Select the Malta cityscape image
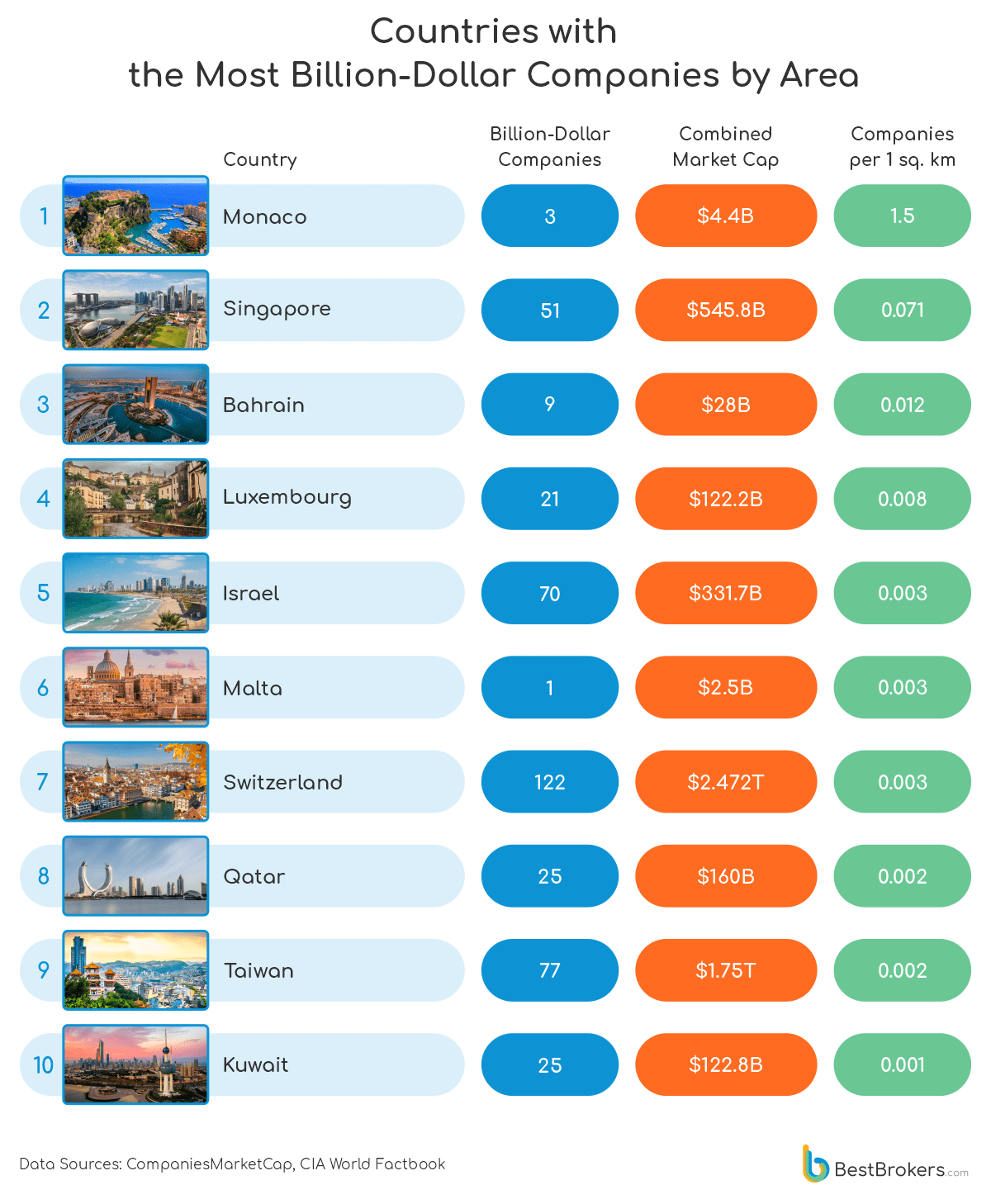The image size is (991, 1204). coord(135,687)
